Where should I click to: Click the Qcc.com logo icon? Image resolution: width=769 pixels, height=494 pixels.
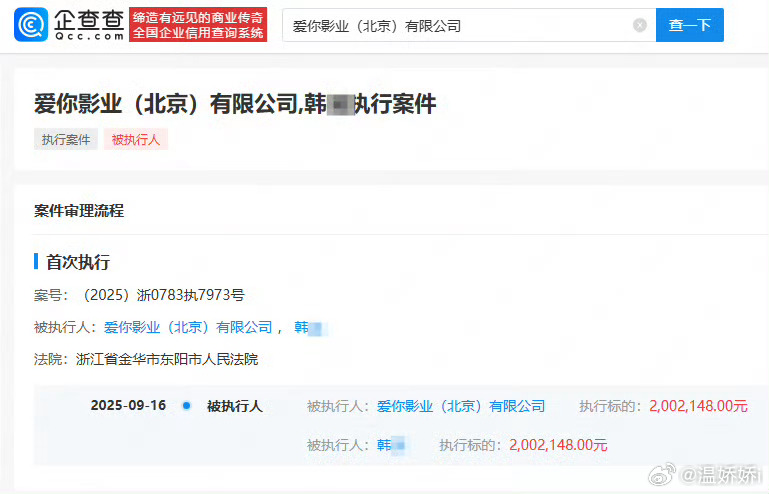coord(31,25)
